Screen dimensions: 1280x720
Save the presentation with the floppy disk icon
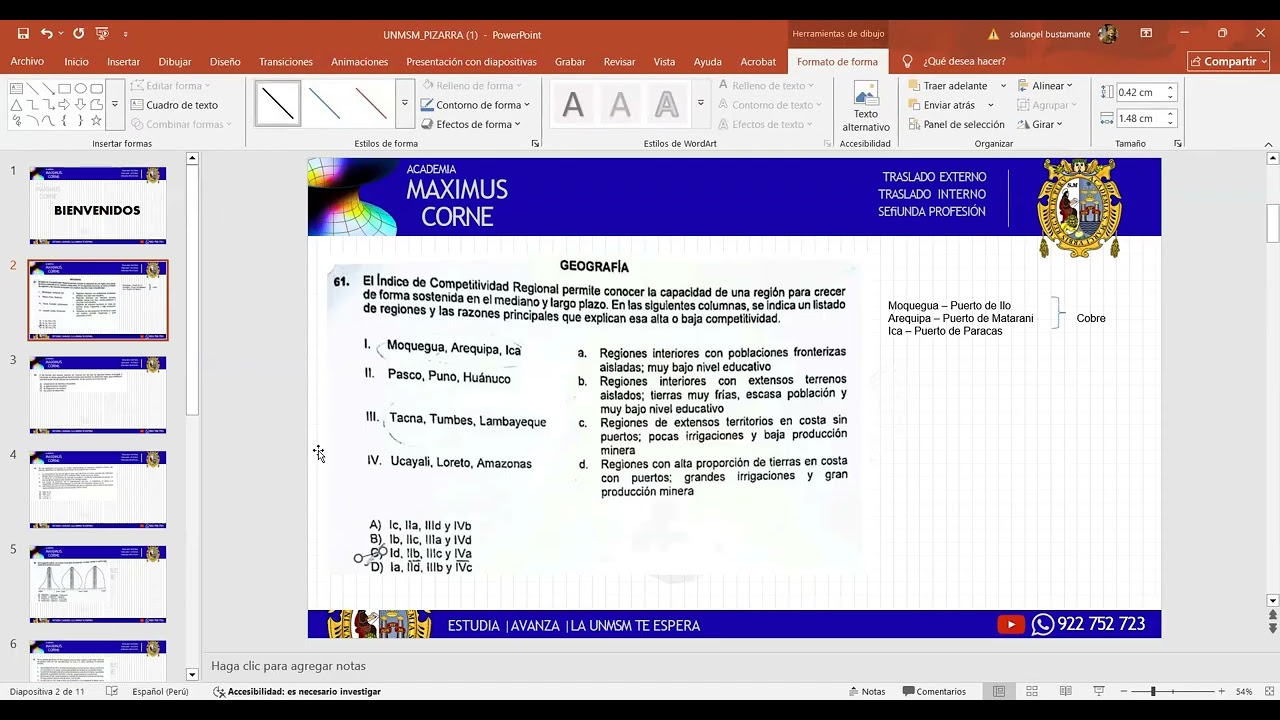(x=23, y=34)
